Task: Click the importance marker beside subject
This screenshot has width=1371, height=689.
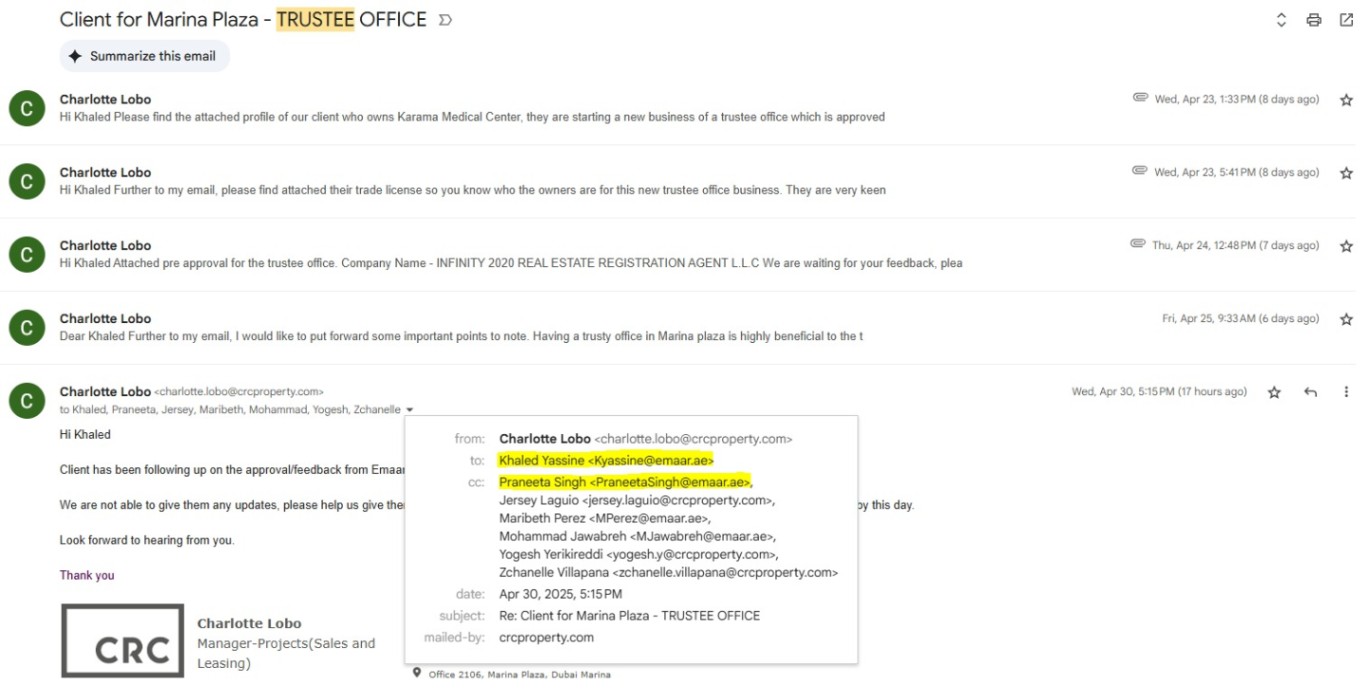Action: tap(445, 20)
